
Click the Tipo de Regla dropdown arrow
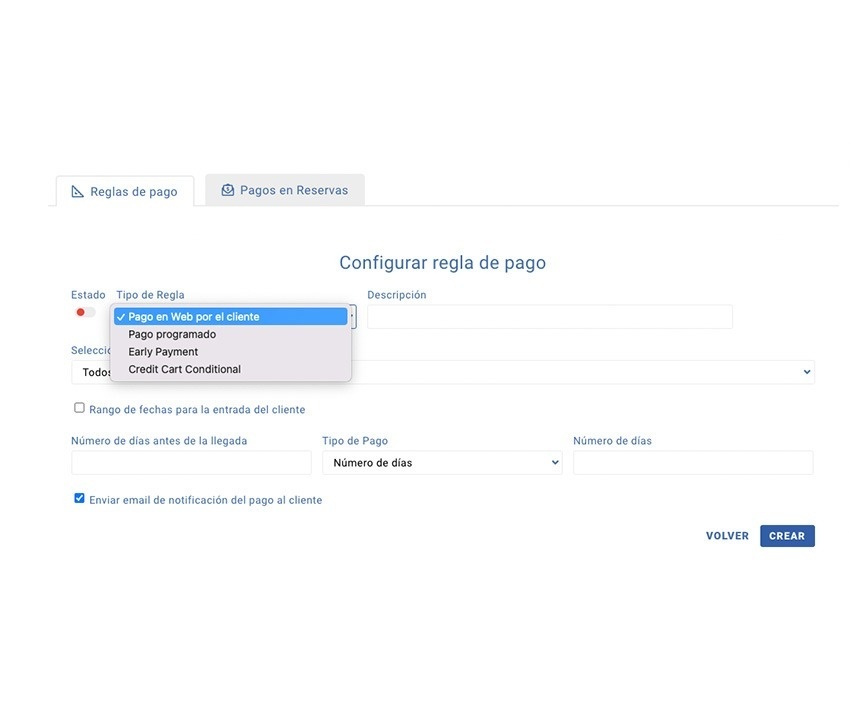pos(352,317)
